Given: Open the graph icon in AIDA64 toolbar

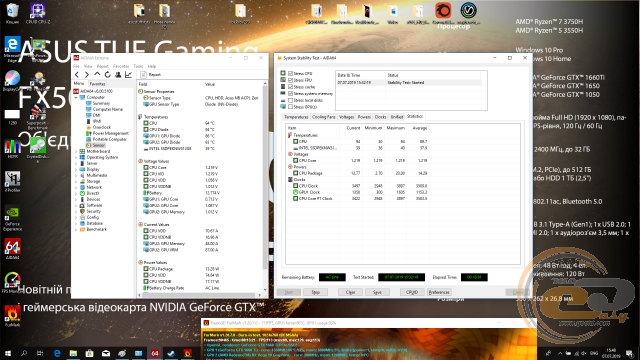Looking at the screenshot, I should 129,75.
